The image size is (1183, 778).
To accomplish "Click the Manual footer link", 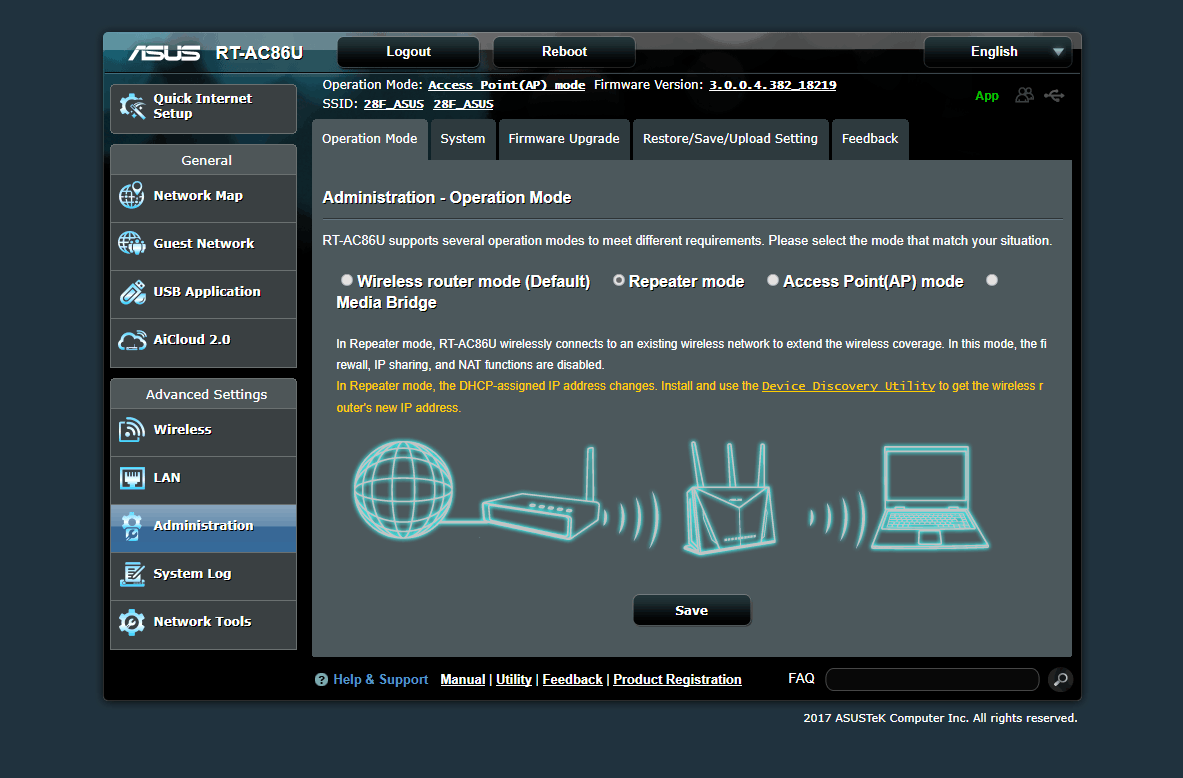I will 462,680.
